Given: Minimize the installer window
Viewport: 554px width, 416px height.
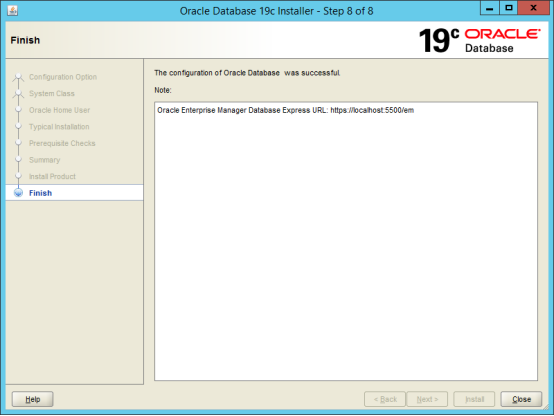Looking at the screenshot, I should coord(489,8).
